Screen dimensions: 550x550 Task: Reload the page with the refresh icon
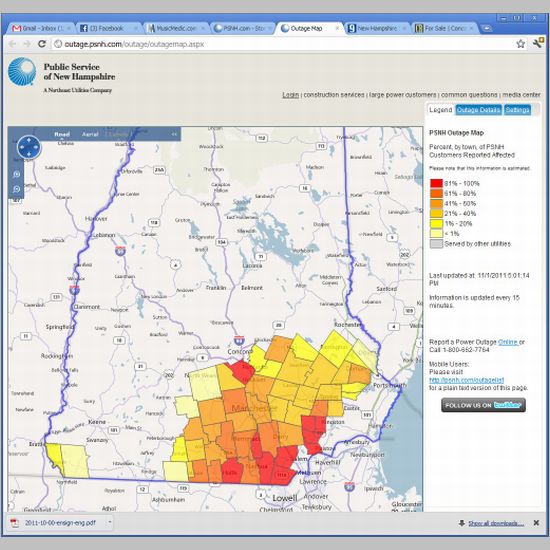pos(42,44)
